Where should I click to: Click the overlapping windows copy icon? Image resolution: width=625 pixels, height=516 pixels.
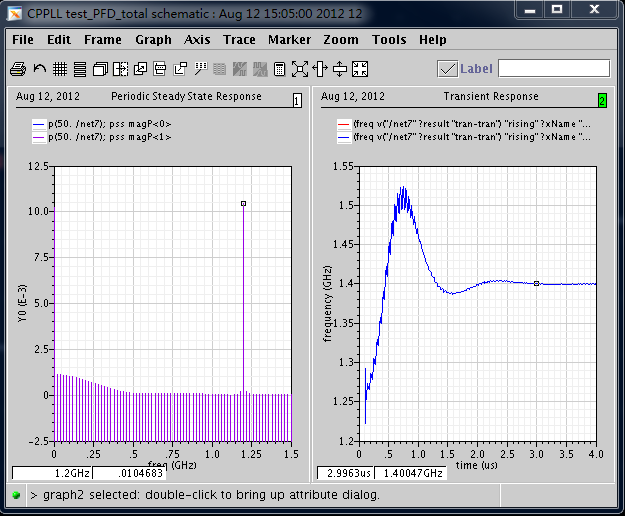pyautogui.click(x=140, y=69)
